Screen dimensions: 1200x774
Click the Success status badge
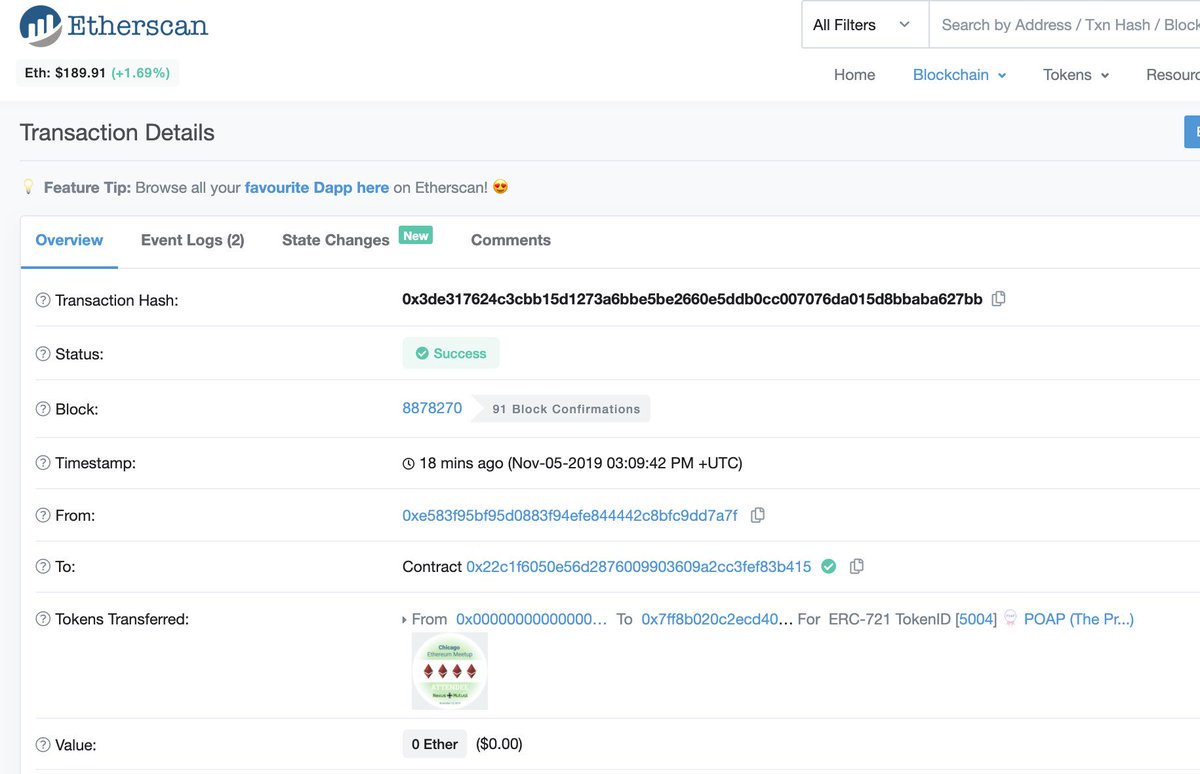tap(450, 353)
